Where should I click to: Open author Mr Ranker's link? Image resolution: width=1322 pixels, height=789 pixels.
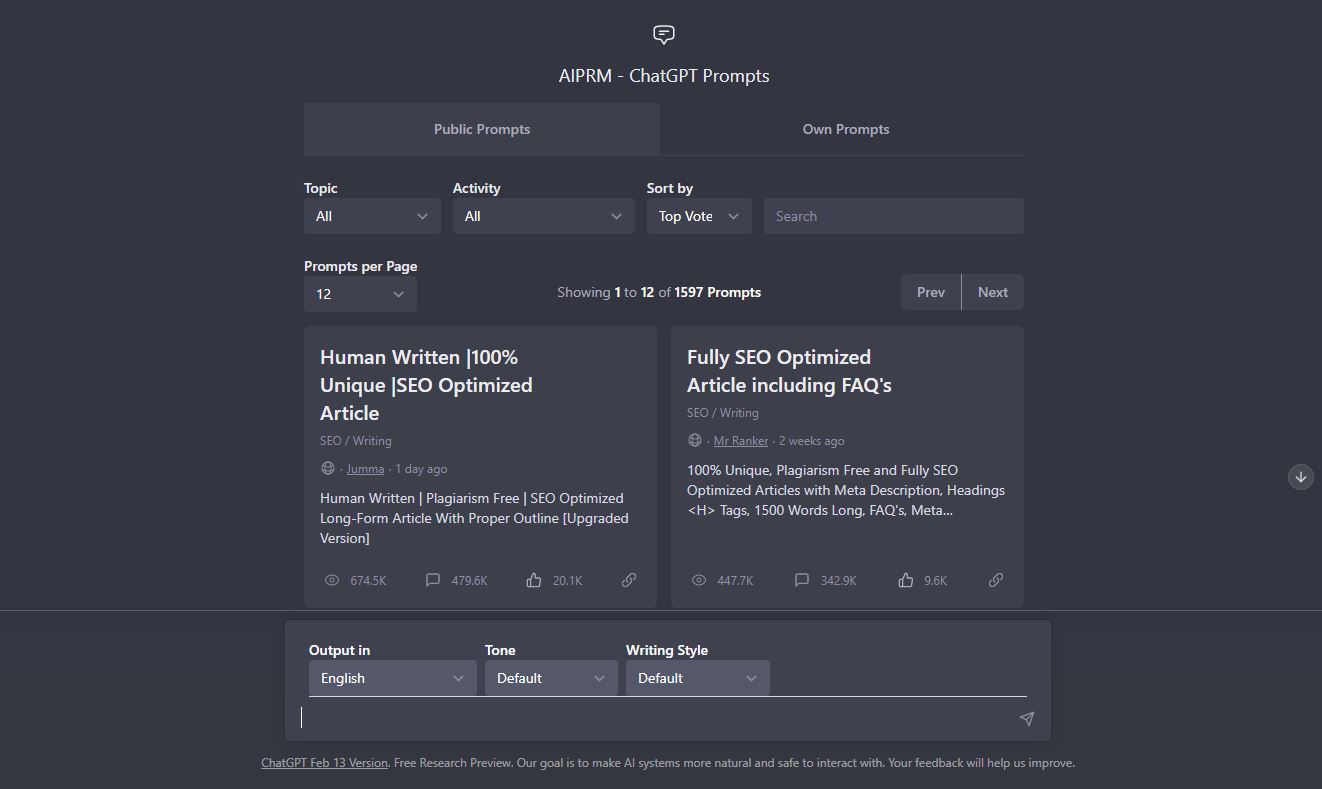(741, 441)
